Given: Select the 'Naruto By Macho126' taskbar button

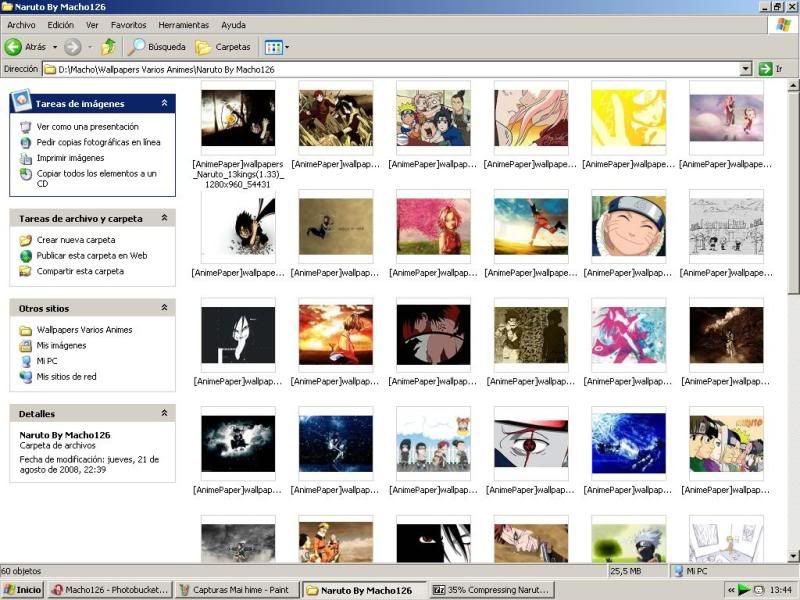Looking at the screenshot, I should point(364,590).
